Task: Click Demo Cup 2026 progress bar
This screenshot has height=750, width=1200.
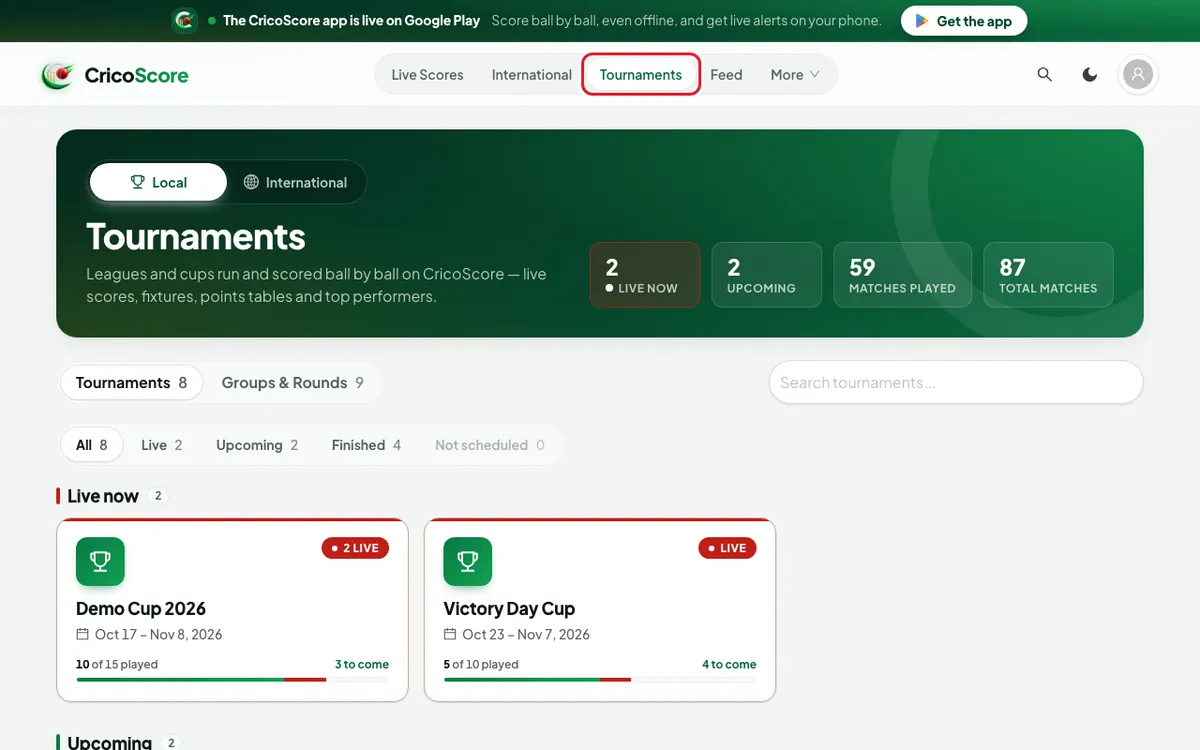Action: pyautogui.click(x=232, y=680)
